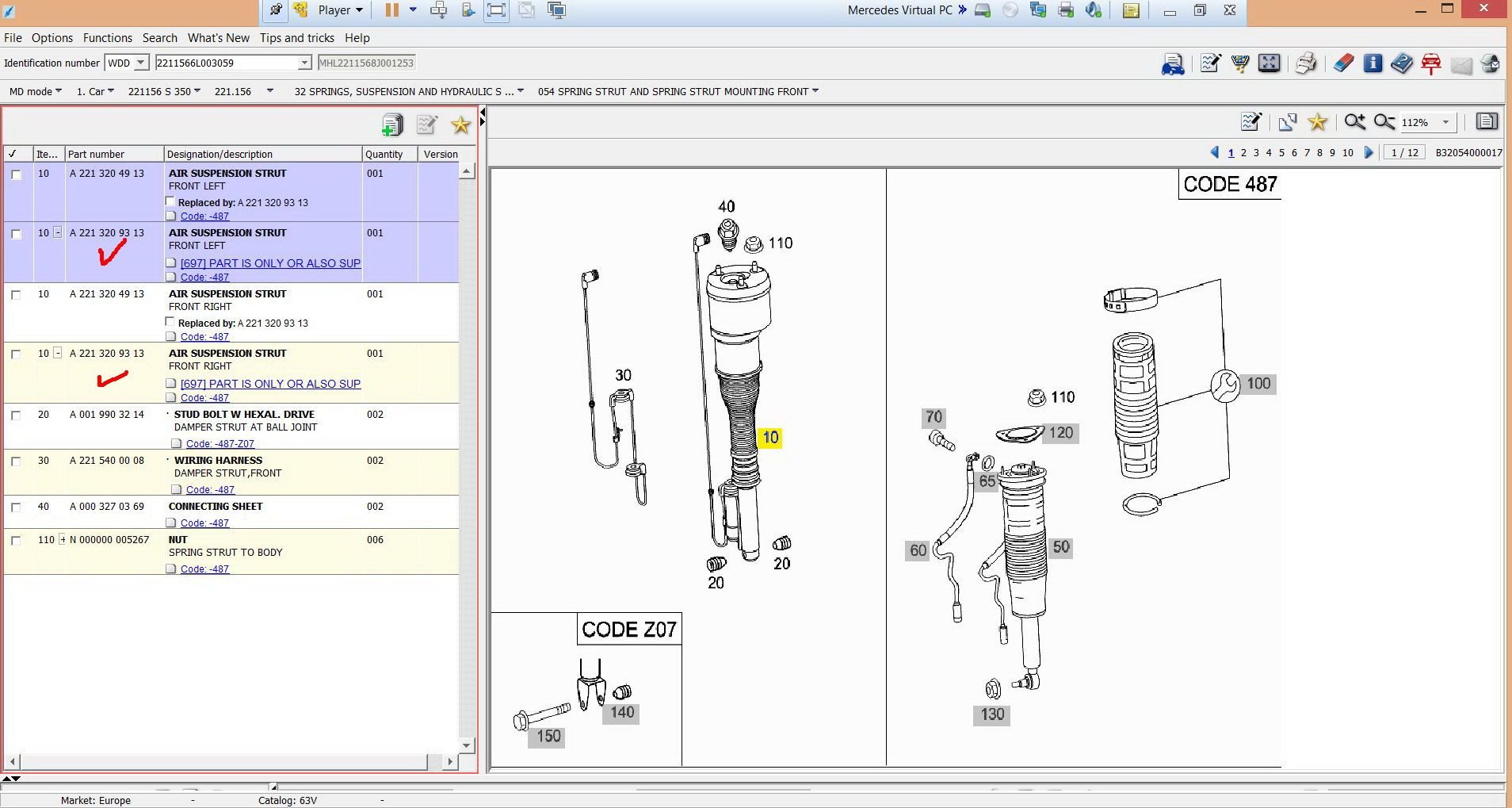Viewport: 1512px width, 808px height.
Task: Click the eraser reset icon
Action: click(x=1343, y=63)
